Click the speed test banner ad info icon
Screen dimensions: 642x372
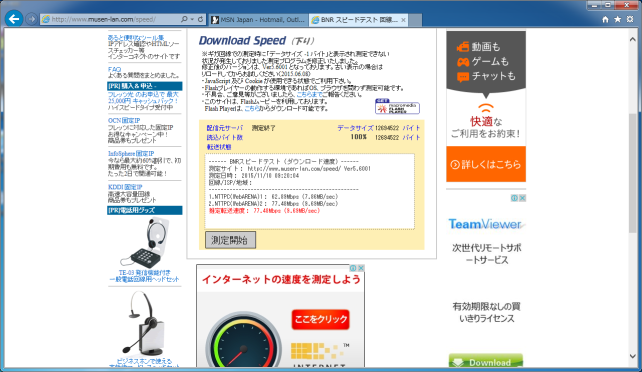click(x=353, y=268)
